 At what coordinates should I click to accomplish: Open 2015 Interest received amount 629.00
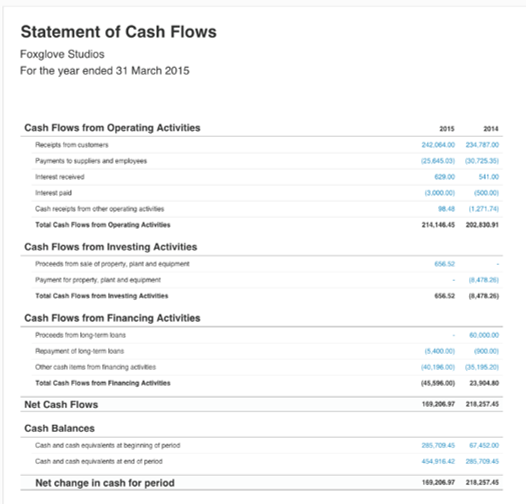[444, 177]
